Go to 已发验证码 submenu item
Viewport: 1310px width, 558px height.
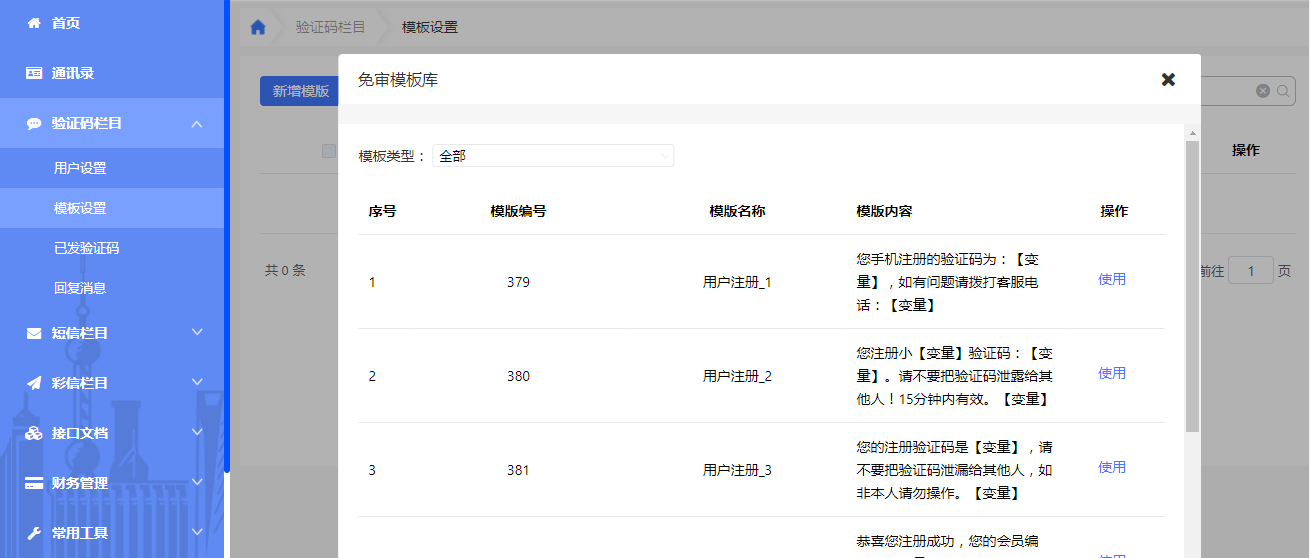pyautogui.click(x=86, y=248)
